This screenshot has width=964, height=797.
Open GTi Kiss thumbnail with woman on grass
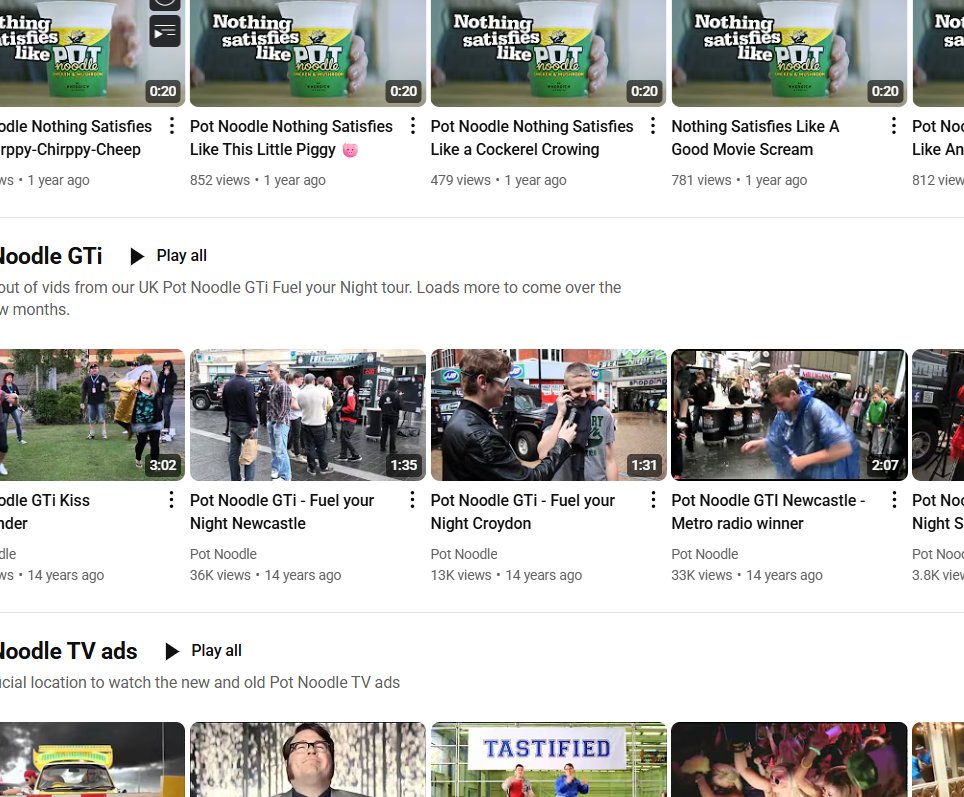coord(92,414)
